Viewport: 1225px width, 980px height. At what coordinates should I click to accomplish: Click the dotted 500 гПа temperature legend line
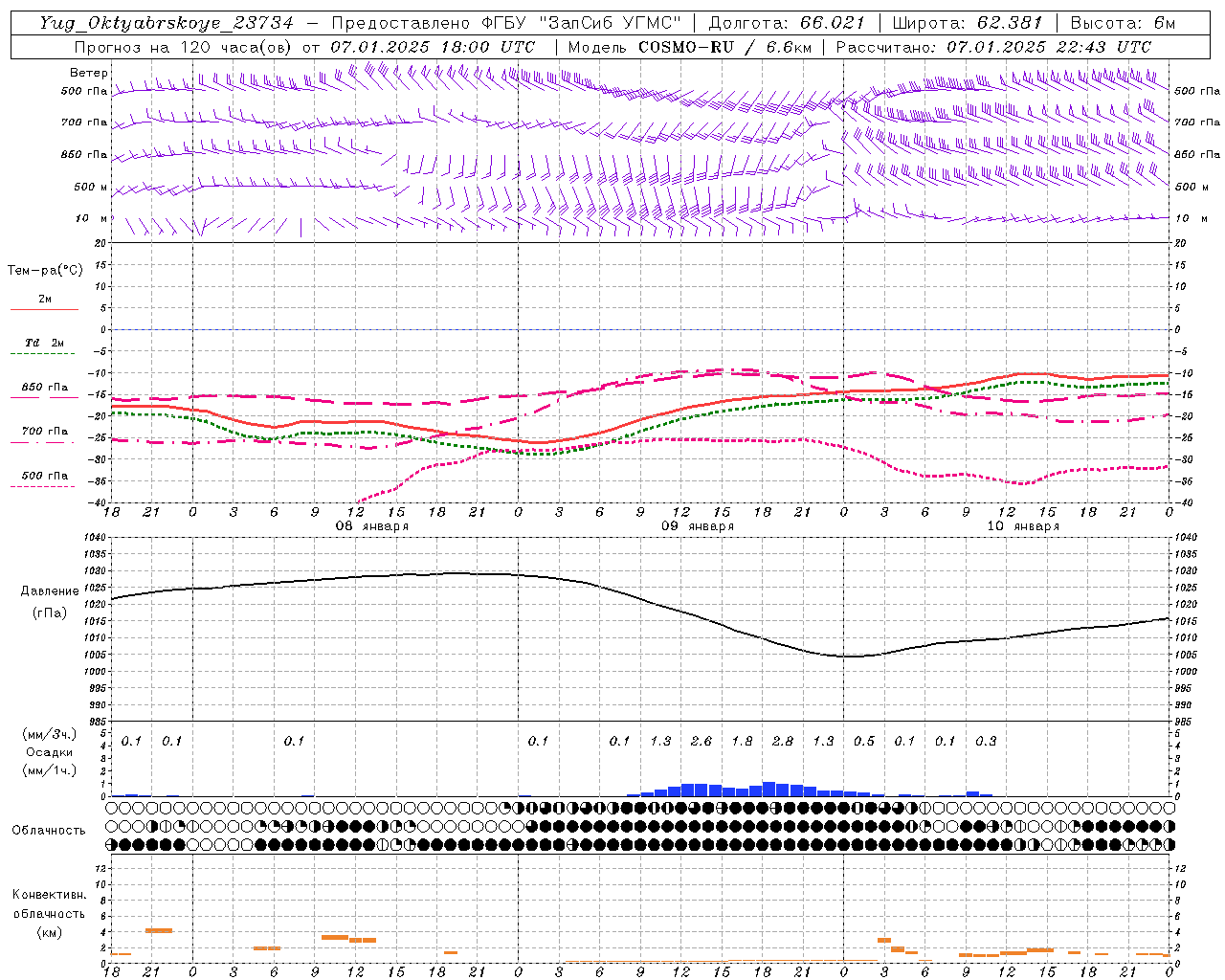[x=42, y=486]
